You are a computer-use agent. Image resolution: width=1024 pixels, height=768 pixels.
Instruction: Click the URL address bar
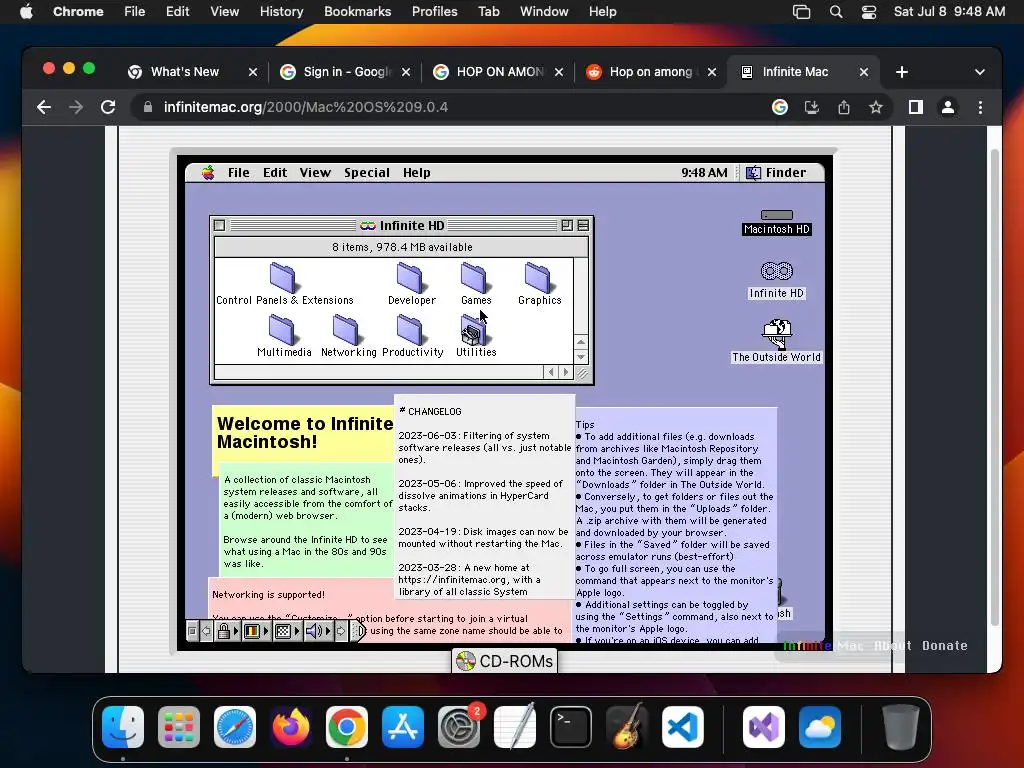[451, 107]
